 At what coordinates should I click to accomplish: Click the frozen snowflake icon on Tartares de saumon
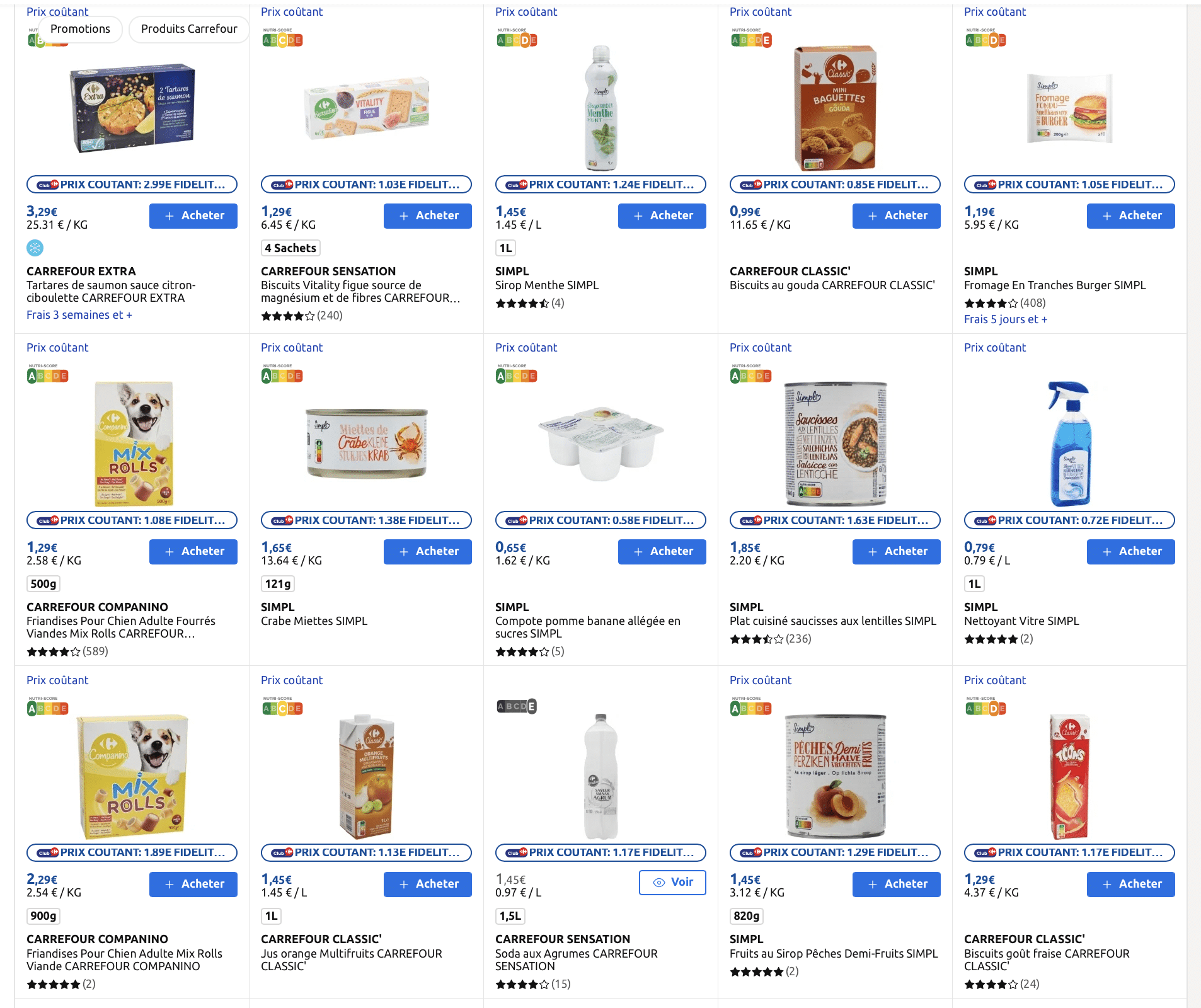click(x=35, y=248)
